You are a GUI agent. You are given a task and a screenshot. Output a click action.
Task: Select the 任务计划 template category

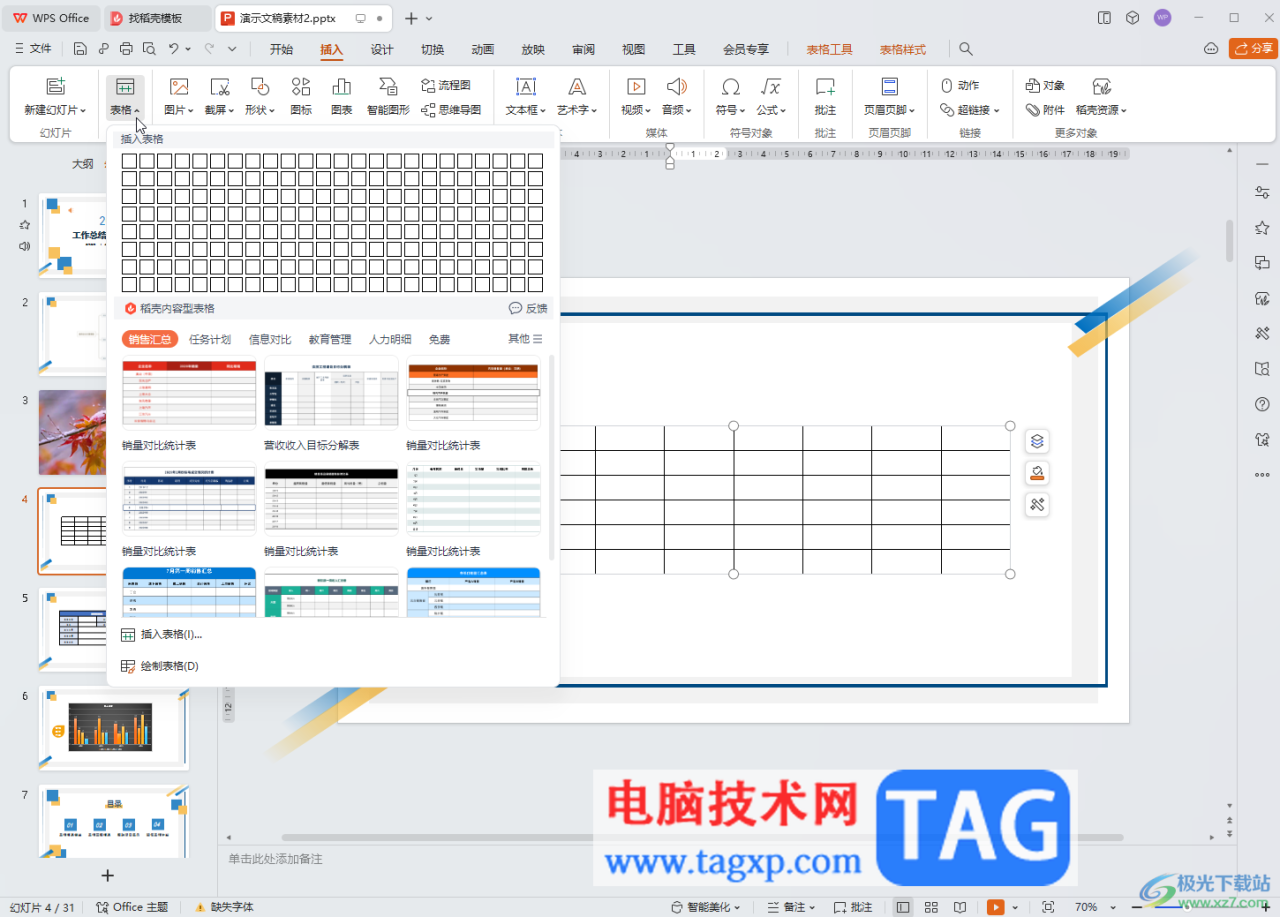click(210, 339)
